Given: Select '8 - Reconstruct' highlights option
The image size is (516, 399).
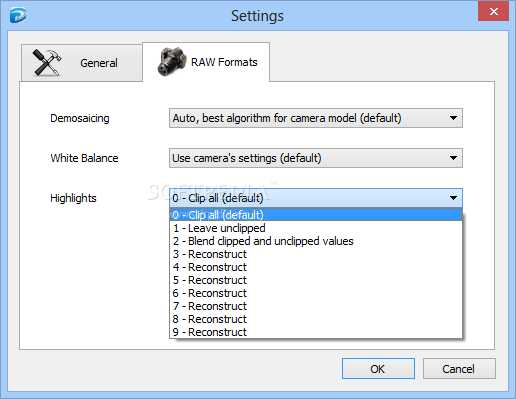Looking at the screenshot, I should click(316, 319).
